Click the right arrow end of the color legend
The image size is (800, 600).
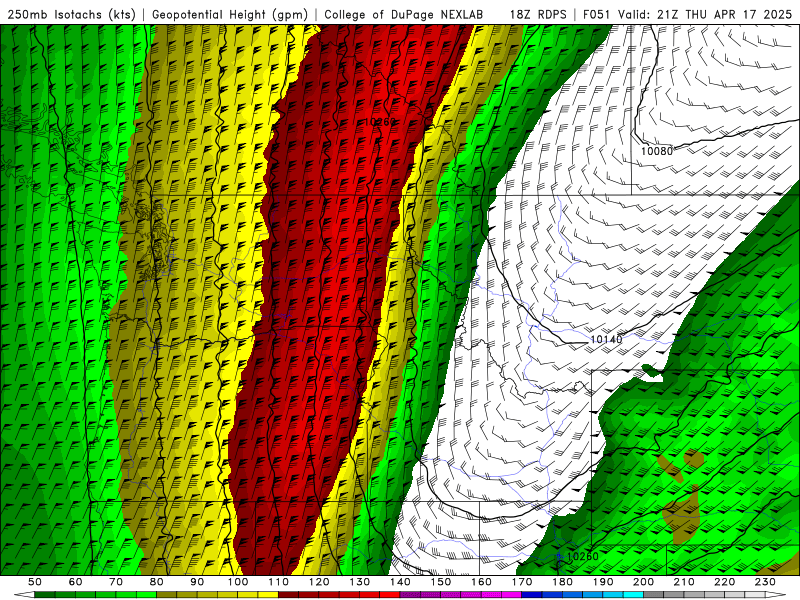[776, 595]
